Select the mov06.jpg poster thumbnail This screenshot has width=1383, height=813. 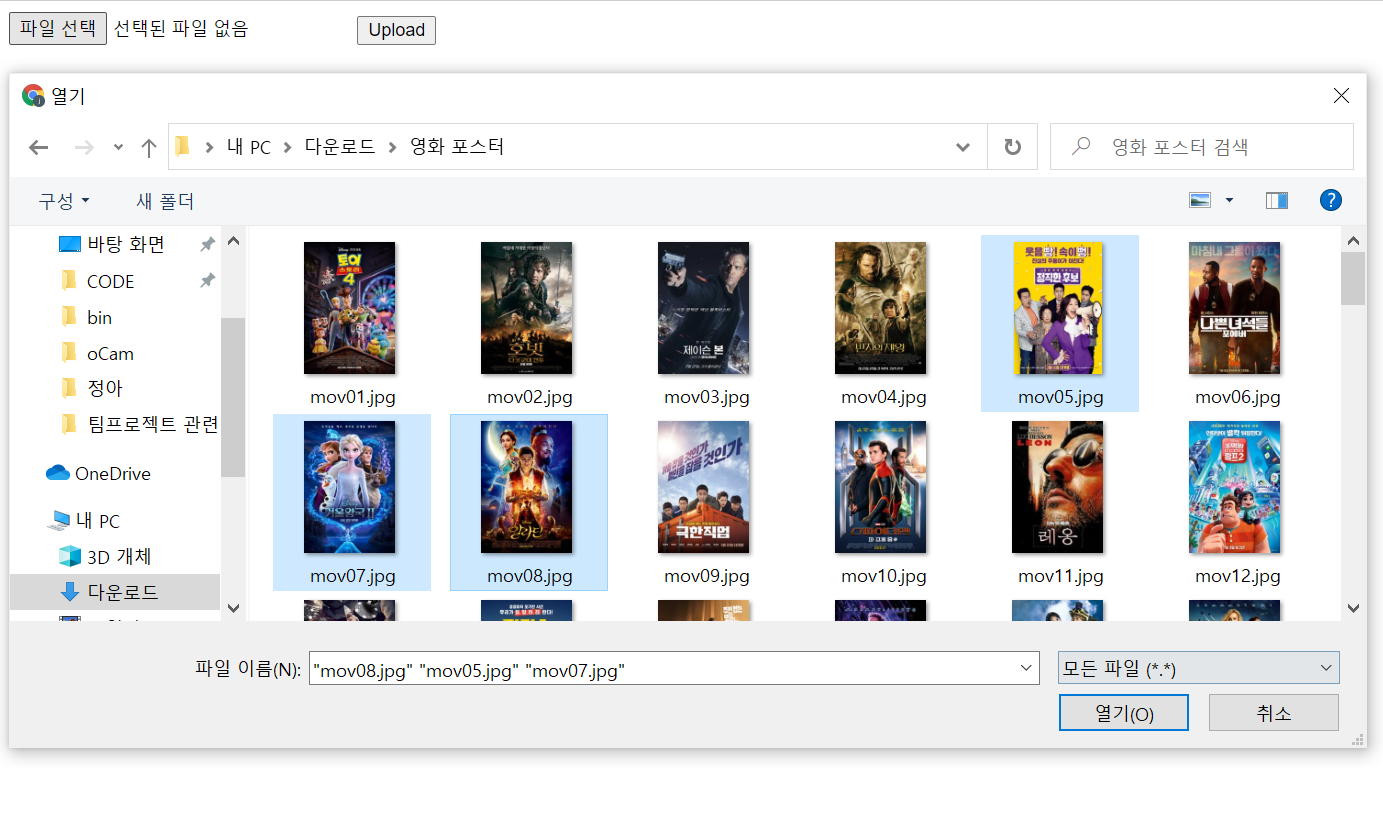(x=1234, y=308)
